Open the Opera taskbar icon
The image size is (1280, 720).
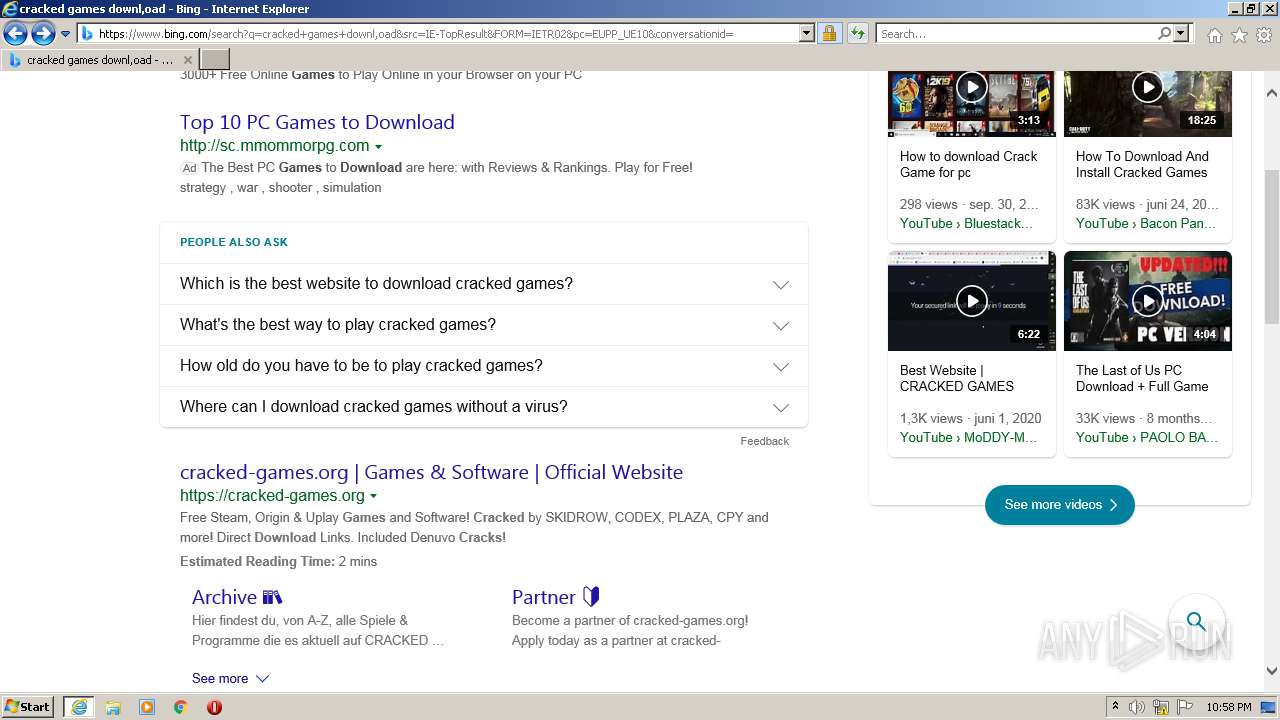pos(214,707)
